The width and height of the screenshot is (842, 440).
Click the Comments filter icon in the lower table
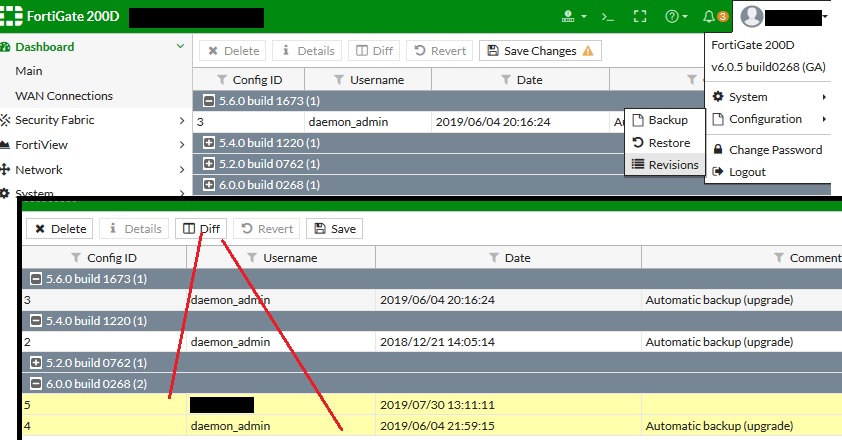click(x=779, y=258)
